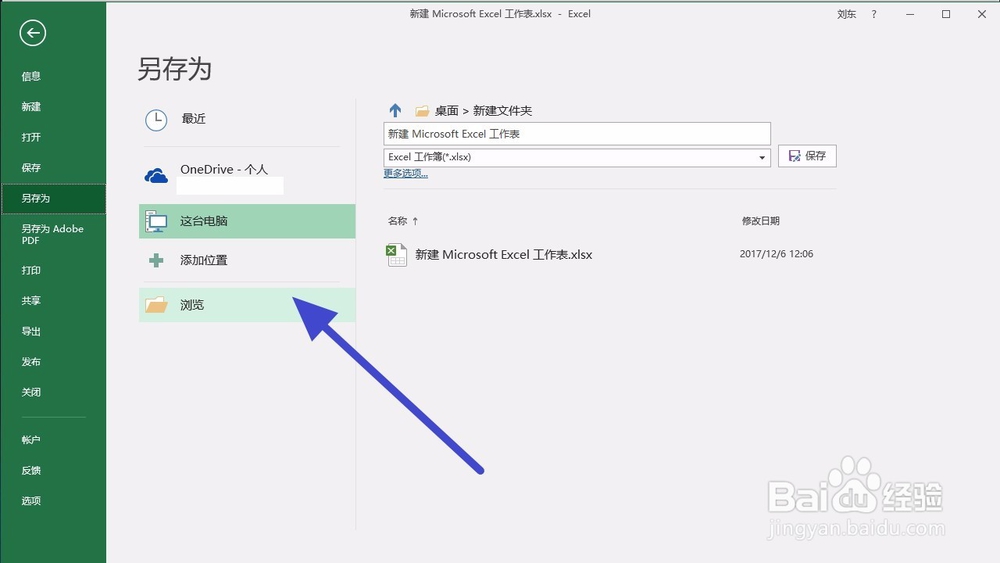The height and width of the screenshot is (563, 1000).
Task: Maximize the Excel window
Action: point(946,14)
